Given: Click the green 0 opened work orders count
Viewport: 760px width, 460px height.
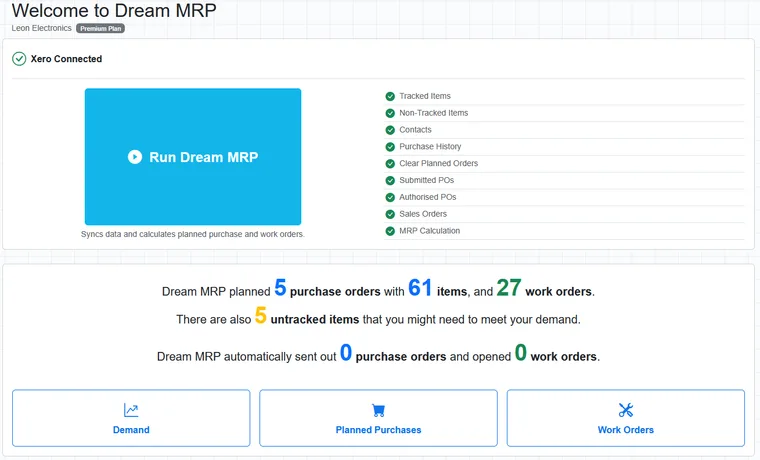Looking at the screenshot, I should (x=521, y=352).
